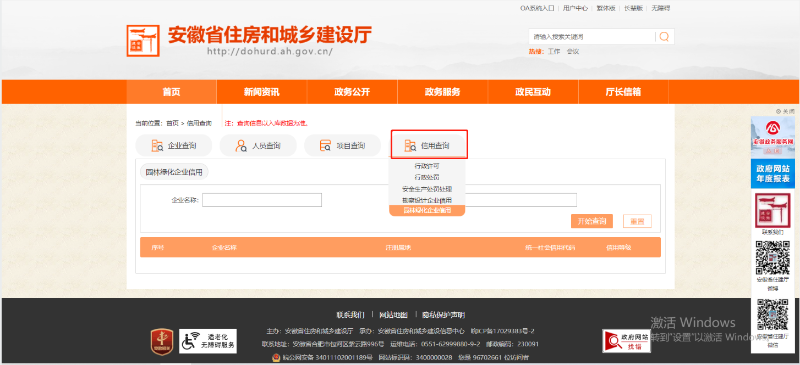Click 首页 in the breadcrumb

(172, 123)
